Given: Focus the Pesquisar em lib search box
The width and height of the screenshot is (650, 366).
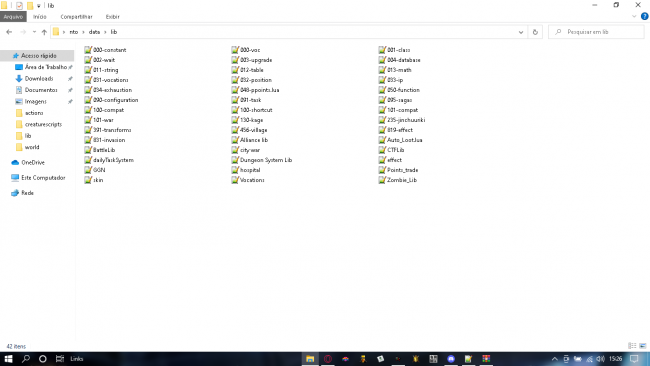Looking at the screenshot, I should (x=596, y=32).
